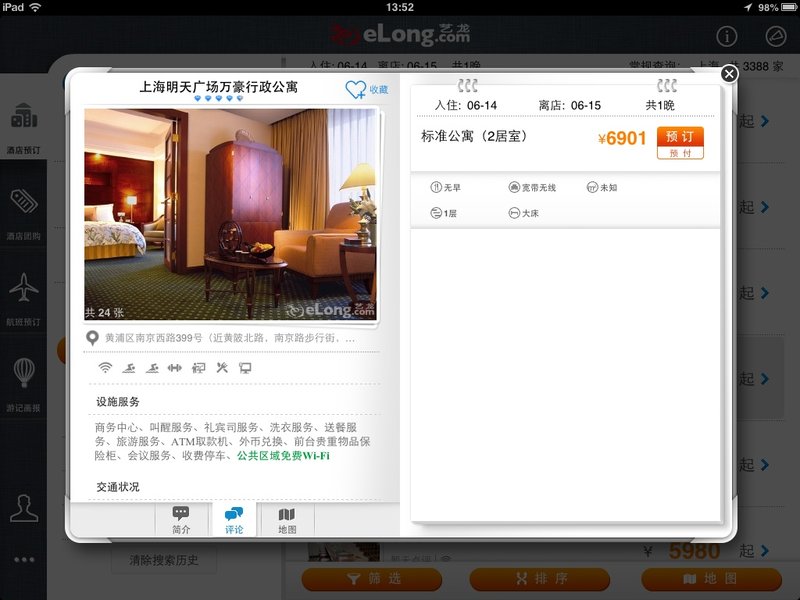Close the hotel detail popup
The width and height of the screenshot is (800, 600).
tap(729, 73)
